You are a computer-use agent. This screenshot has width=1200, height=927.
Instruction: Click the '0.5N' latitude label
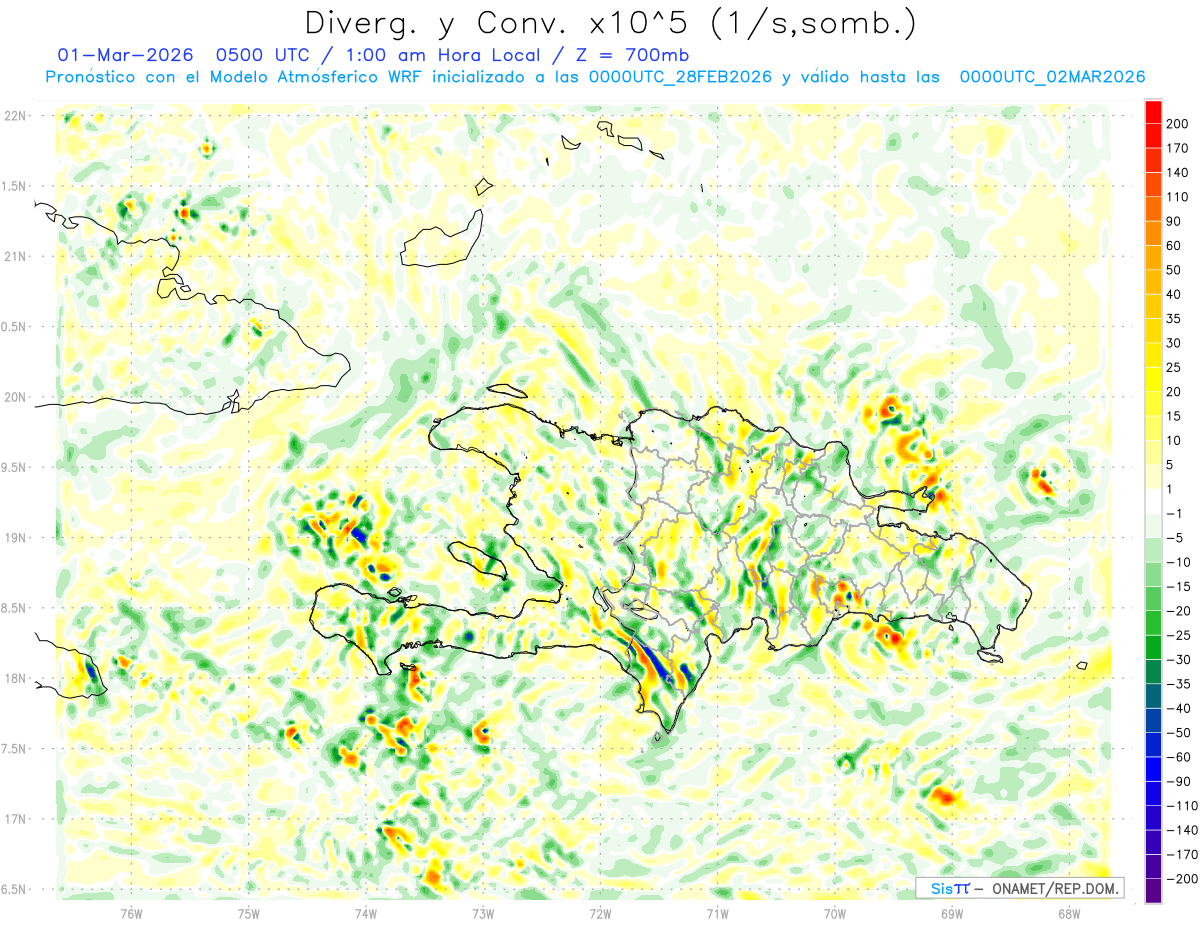14,327
